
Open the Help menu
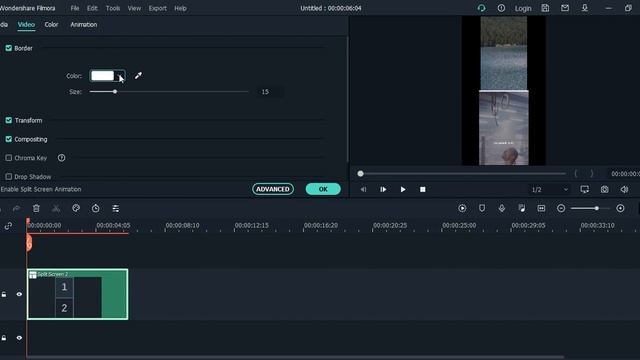[x=180, y=8]
